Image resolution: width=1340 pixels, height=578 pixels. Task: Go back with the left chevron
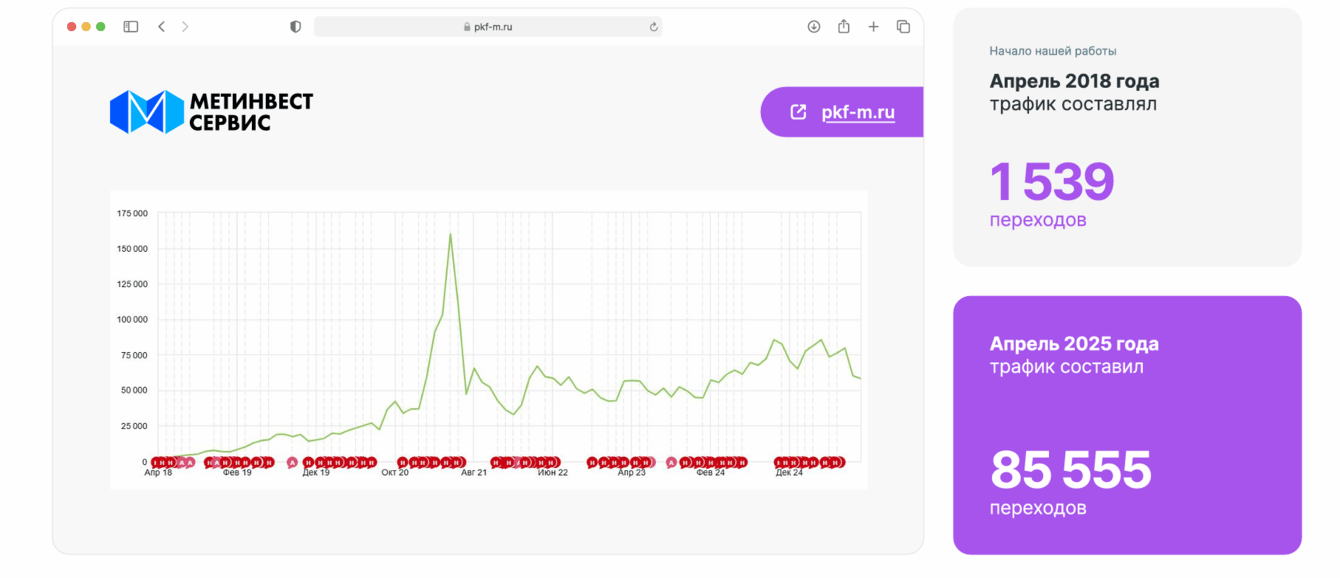[161, 27]
